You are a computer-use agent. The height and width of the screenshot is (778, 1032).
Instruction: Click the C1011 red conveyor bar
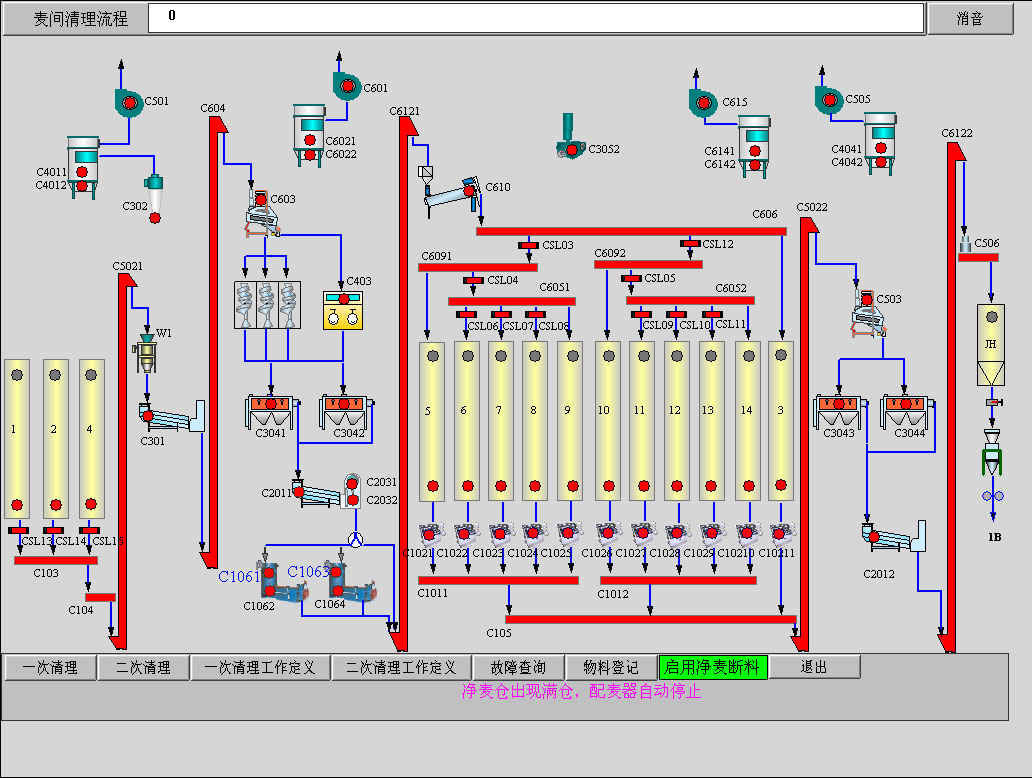(x=498, y=581)
